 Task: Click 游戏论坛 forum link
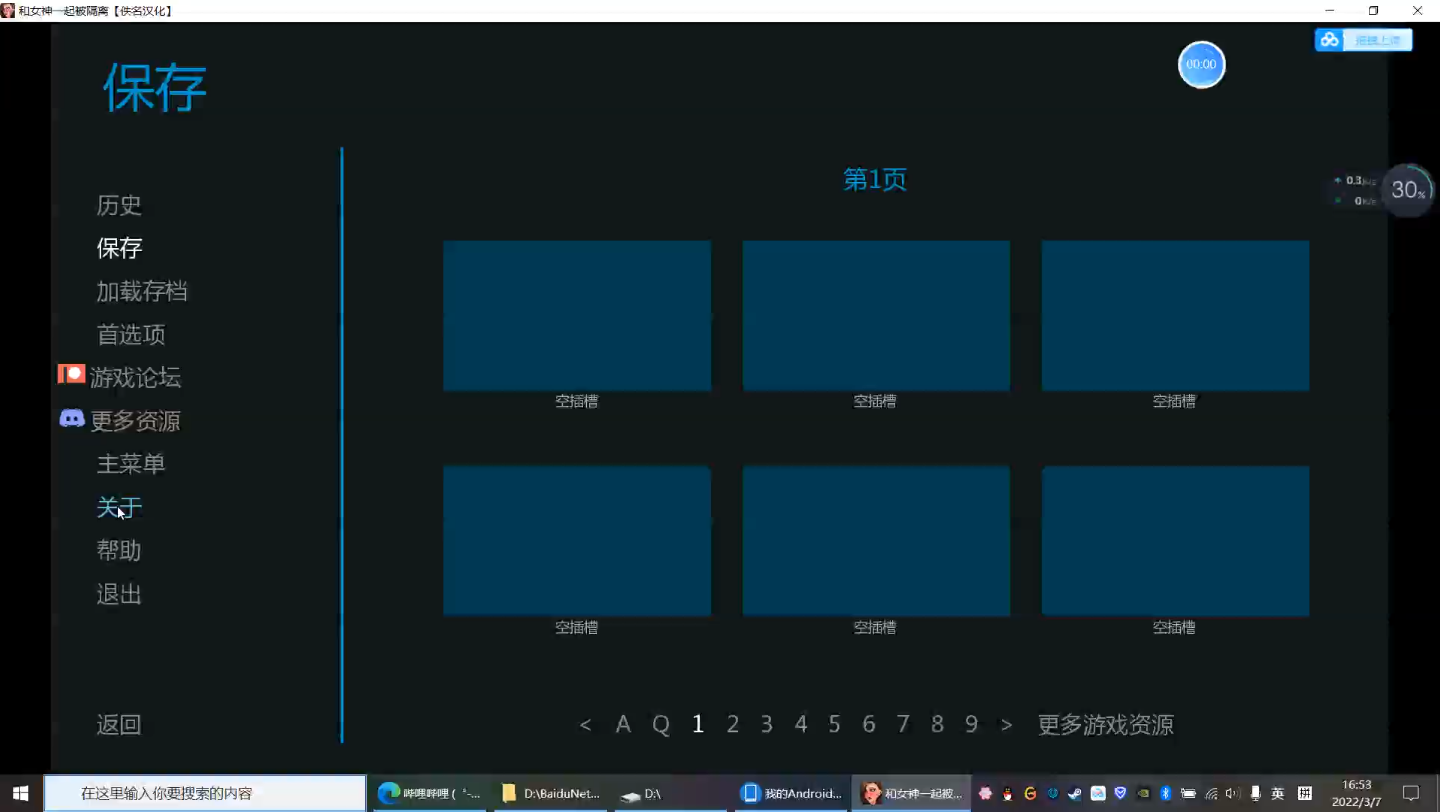point(135,378)
